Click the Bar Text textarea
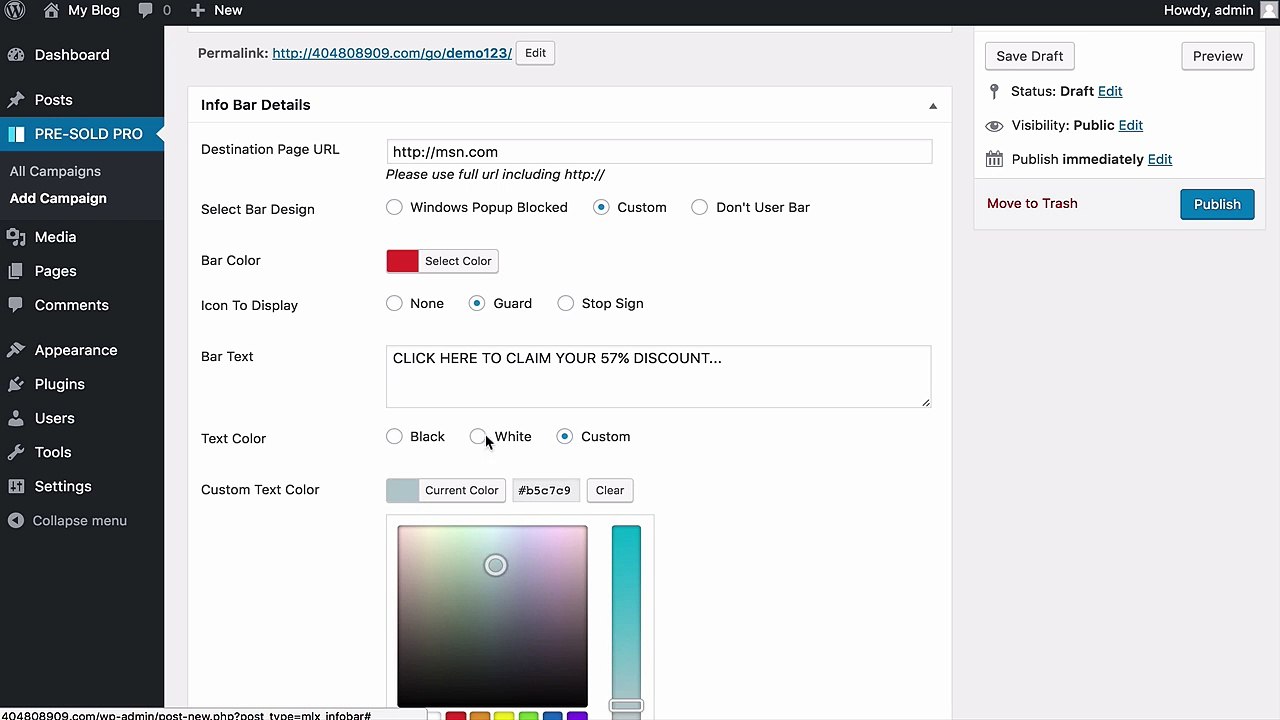Screen dimensions: 1280x720 coord(659,376)
